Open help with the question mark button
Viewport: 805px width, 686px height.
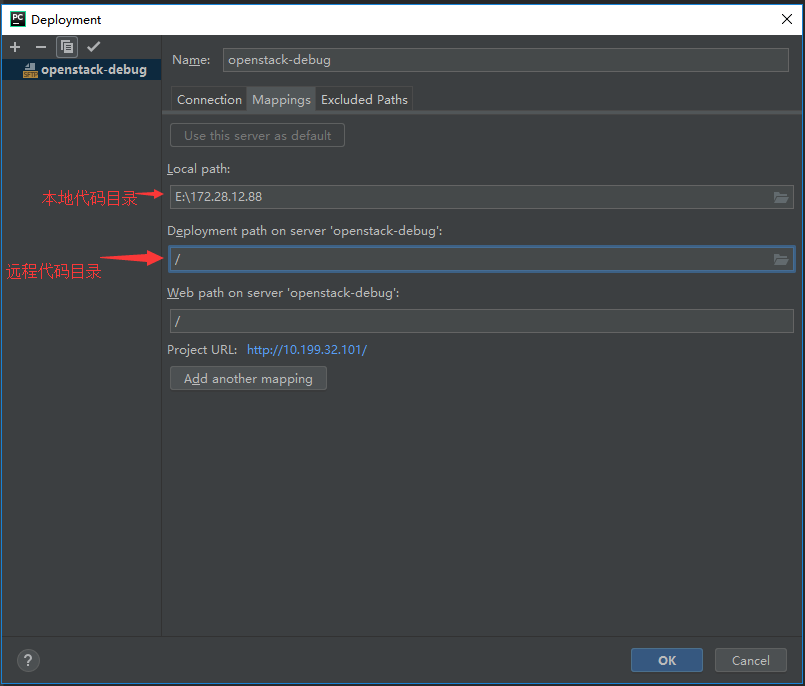coord(28,660)
